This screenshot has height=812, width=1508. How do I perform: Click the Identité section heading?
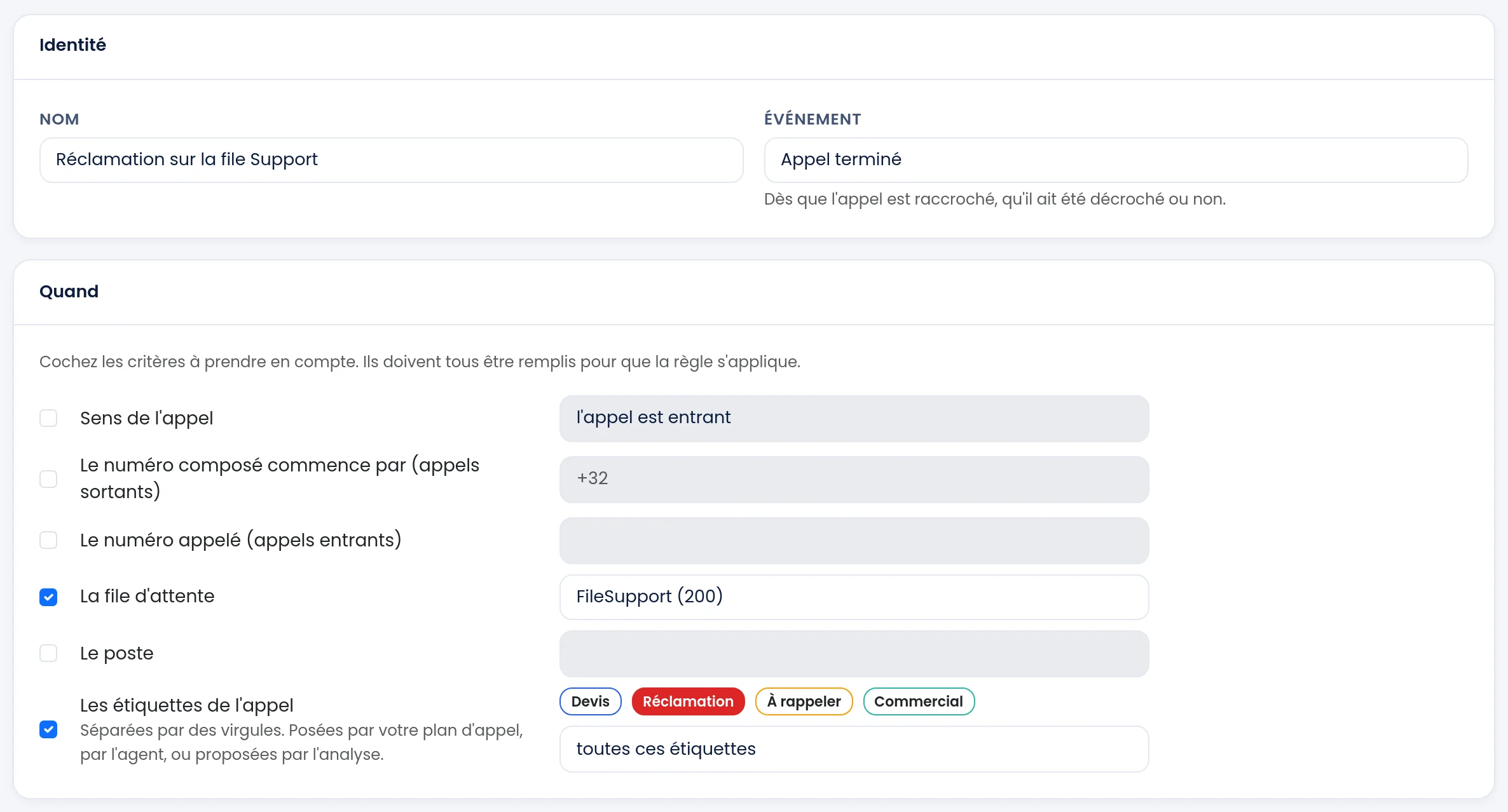pyautogui.click(x=72, y=45)
